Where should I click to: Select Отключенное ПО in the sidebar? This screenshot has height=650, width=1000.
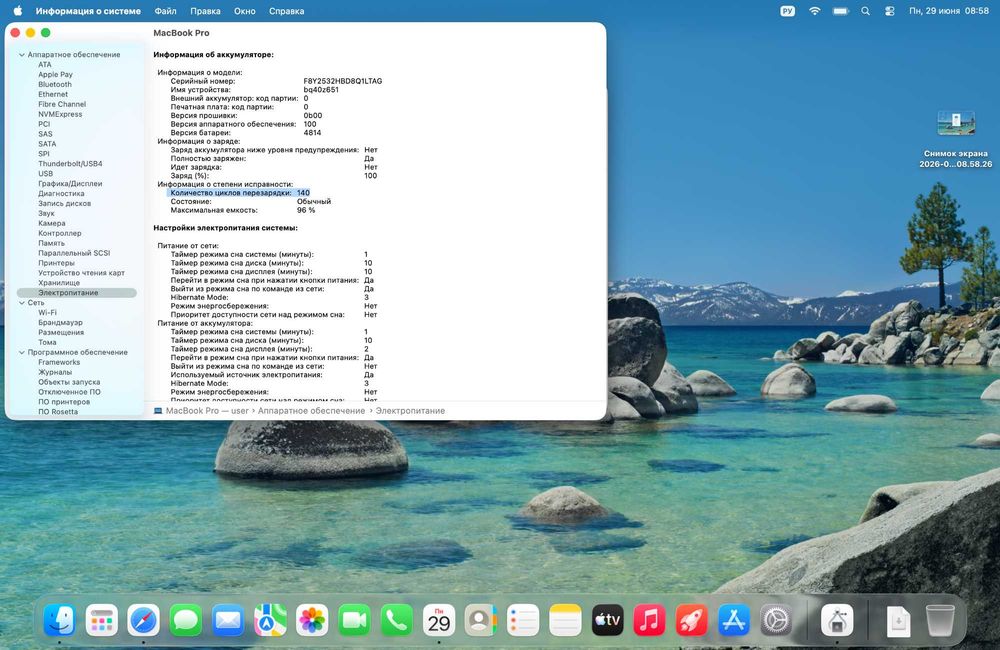point(69,392)
